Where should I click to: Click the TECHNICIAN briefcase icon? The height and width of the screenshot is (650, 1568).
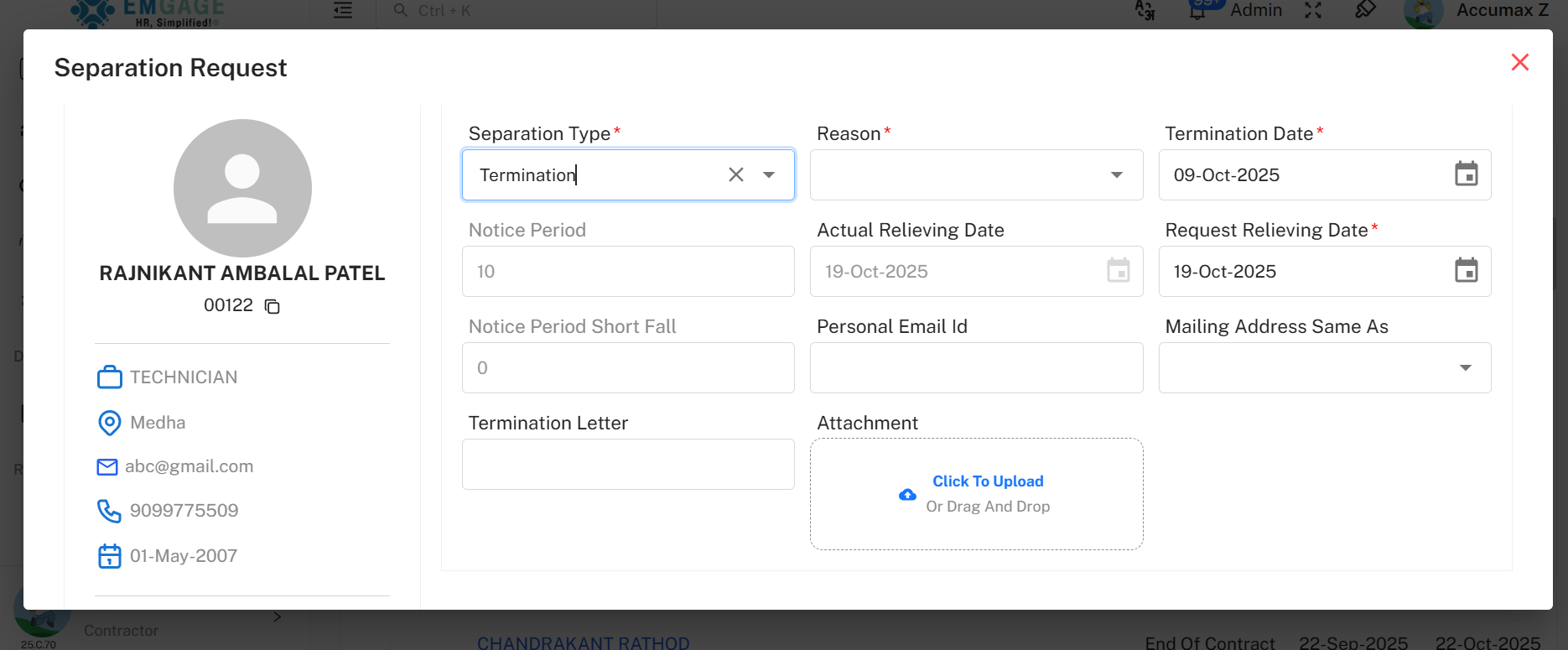pos(110,377)
